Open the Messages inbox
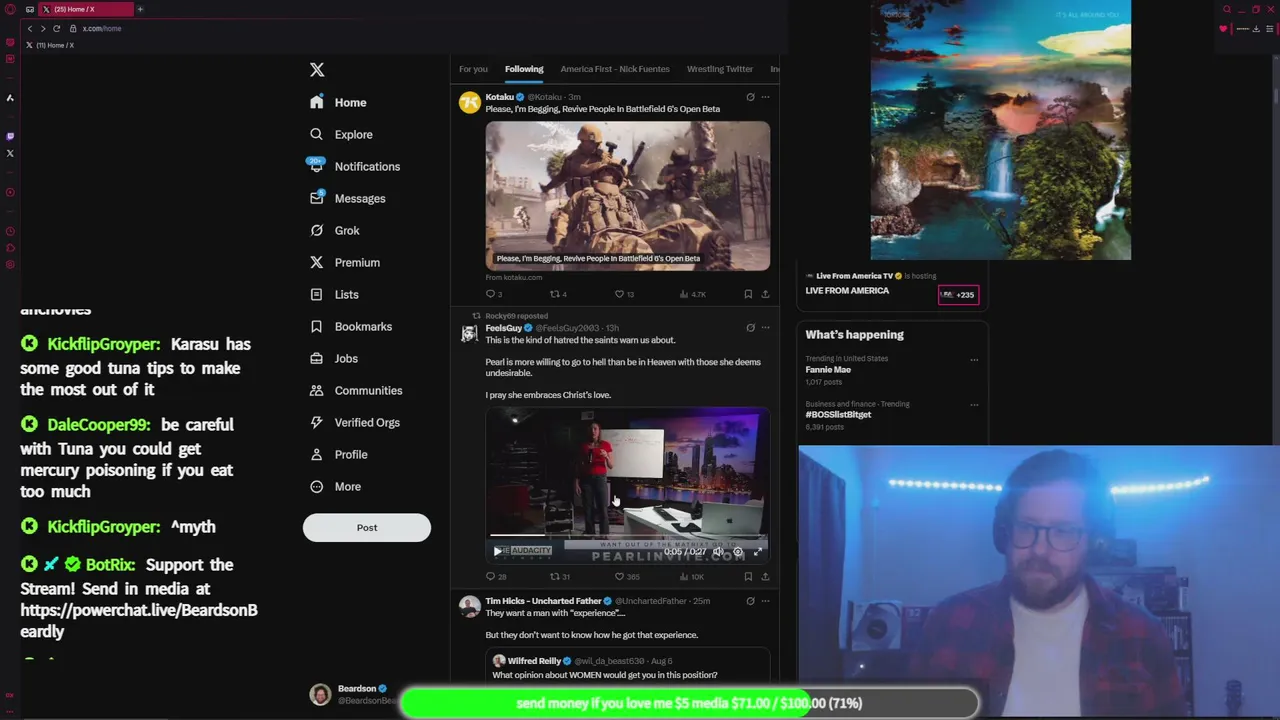1280x720 pixels. (x=347, y=198)
